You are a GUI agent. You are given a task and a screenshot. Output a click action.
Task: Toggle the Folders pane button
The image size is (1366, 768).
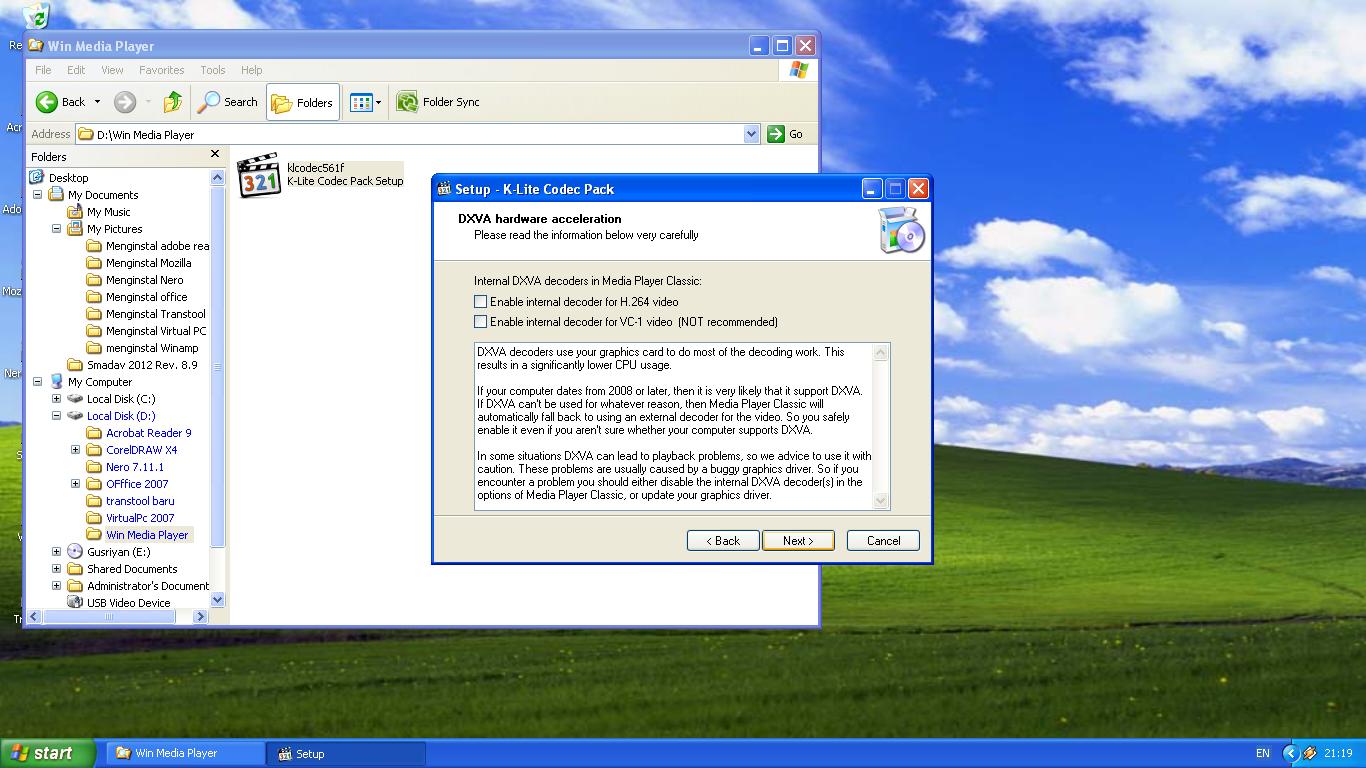click(302, 102)
